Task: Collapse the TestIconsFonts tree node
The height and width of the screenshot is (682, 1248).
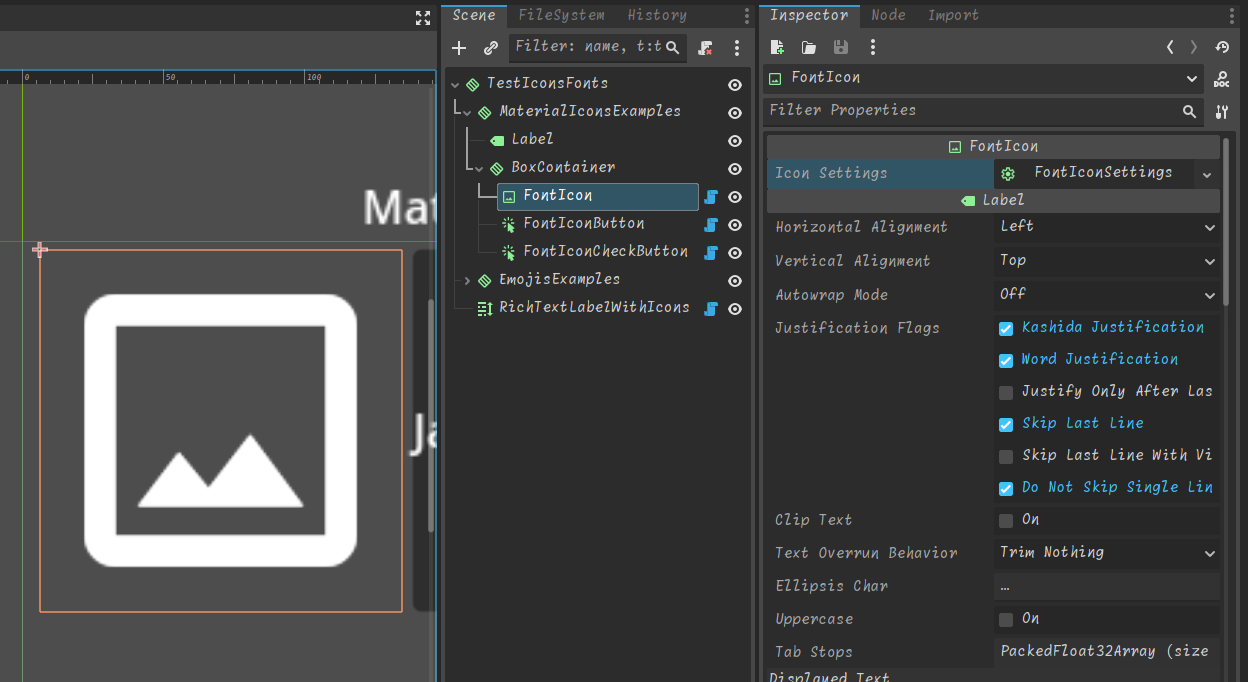Action: [x=456, y=85]
